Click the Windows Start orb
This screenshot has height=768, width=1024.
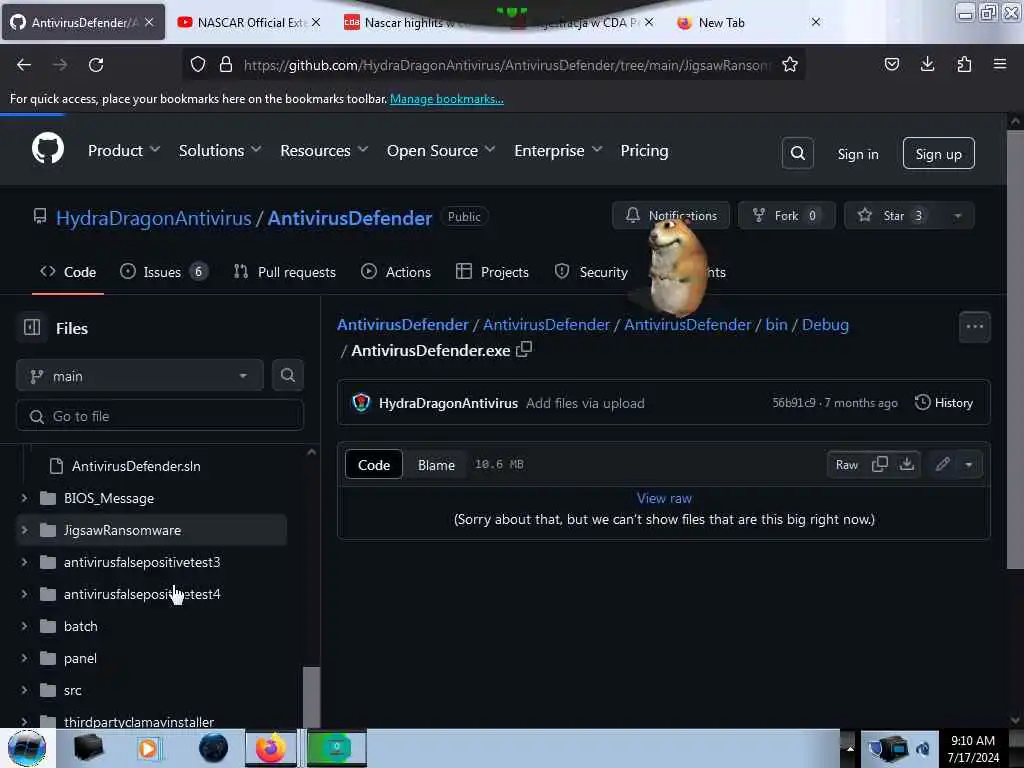coord(27,748)
